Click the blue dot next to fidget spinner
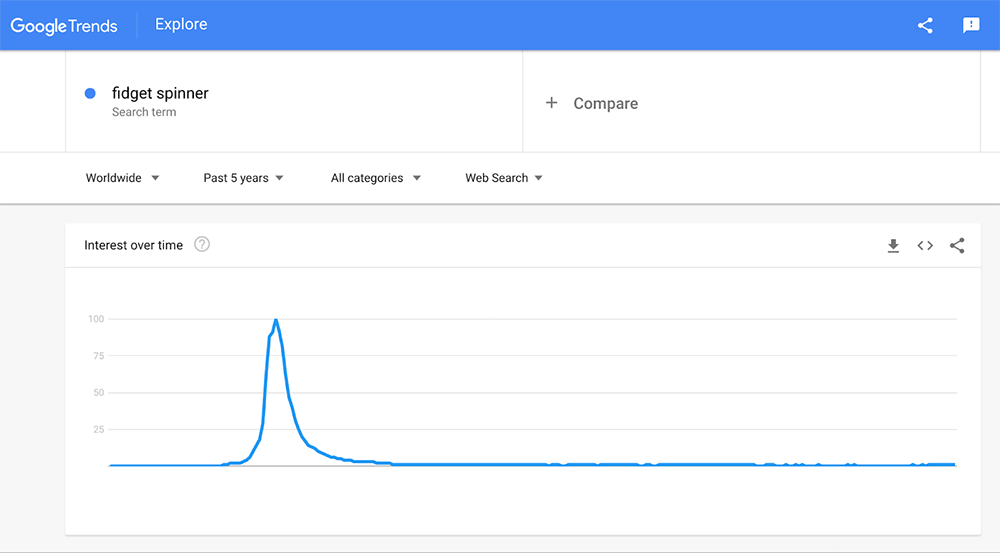Screen dimensions: 1000x553 pyautogui.click(x=90, y=93)
